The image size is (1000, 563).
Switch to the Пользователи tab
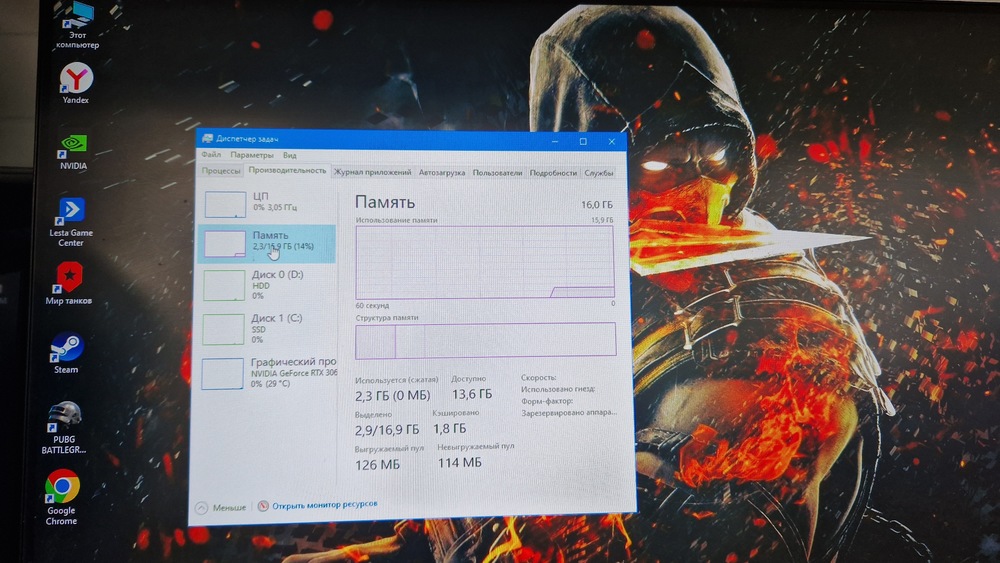pyautogui.click(x=497, y=172)
